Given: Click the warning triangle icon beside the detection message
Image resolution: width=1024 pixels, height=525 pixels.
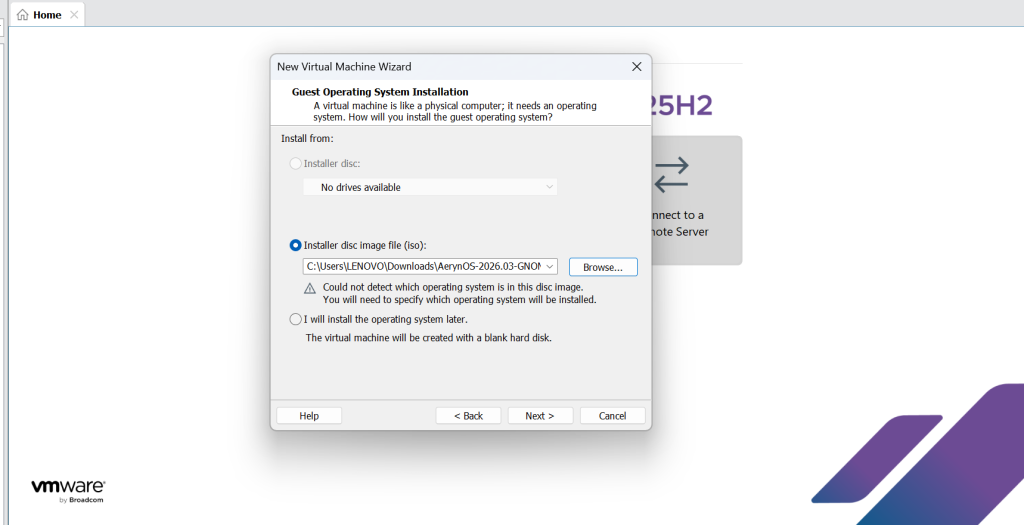Looking at the screenshot, I should click(310, 288).
